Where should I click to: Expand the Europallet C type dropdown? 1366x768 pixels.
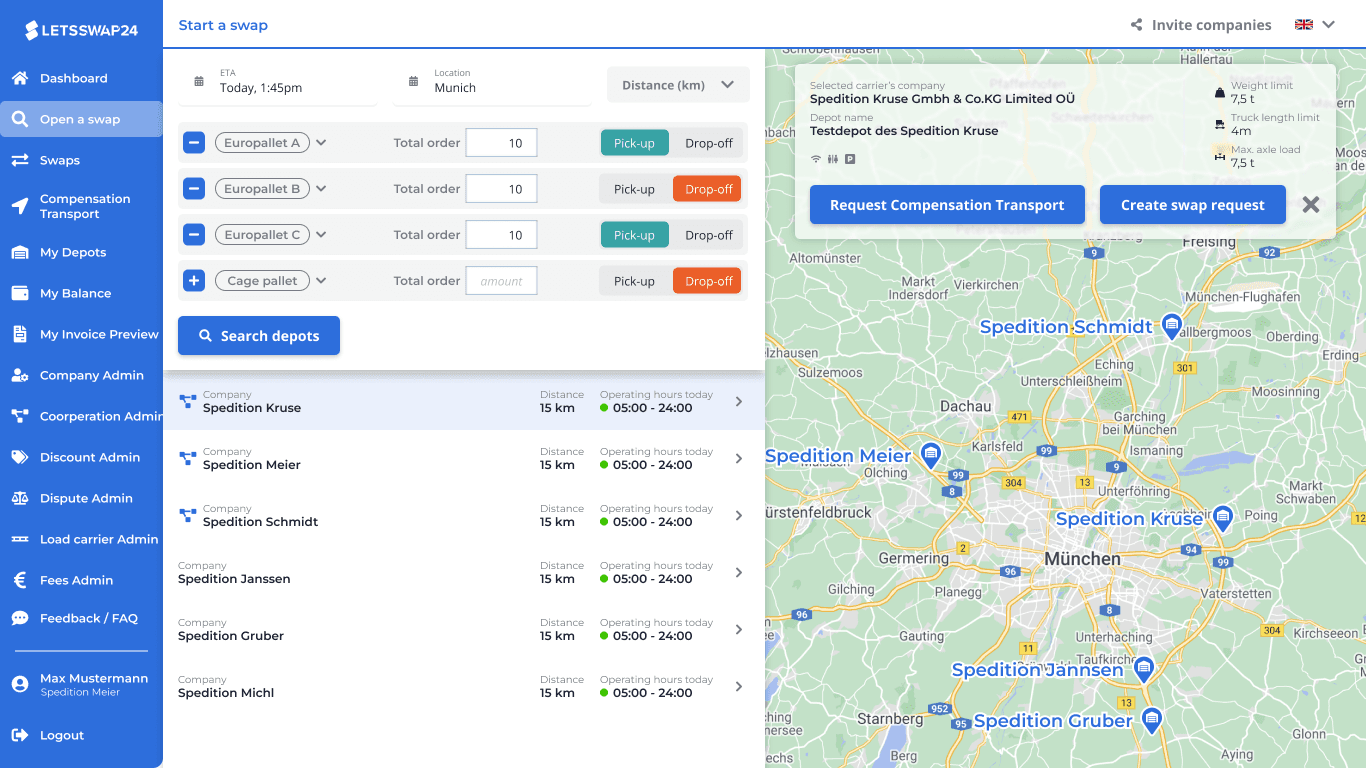tap(321, 235)
